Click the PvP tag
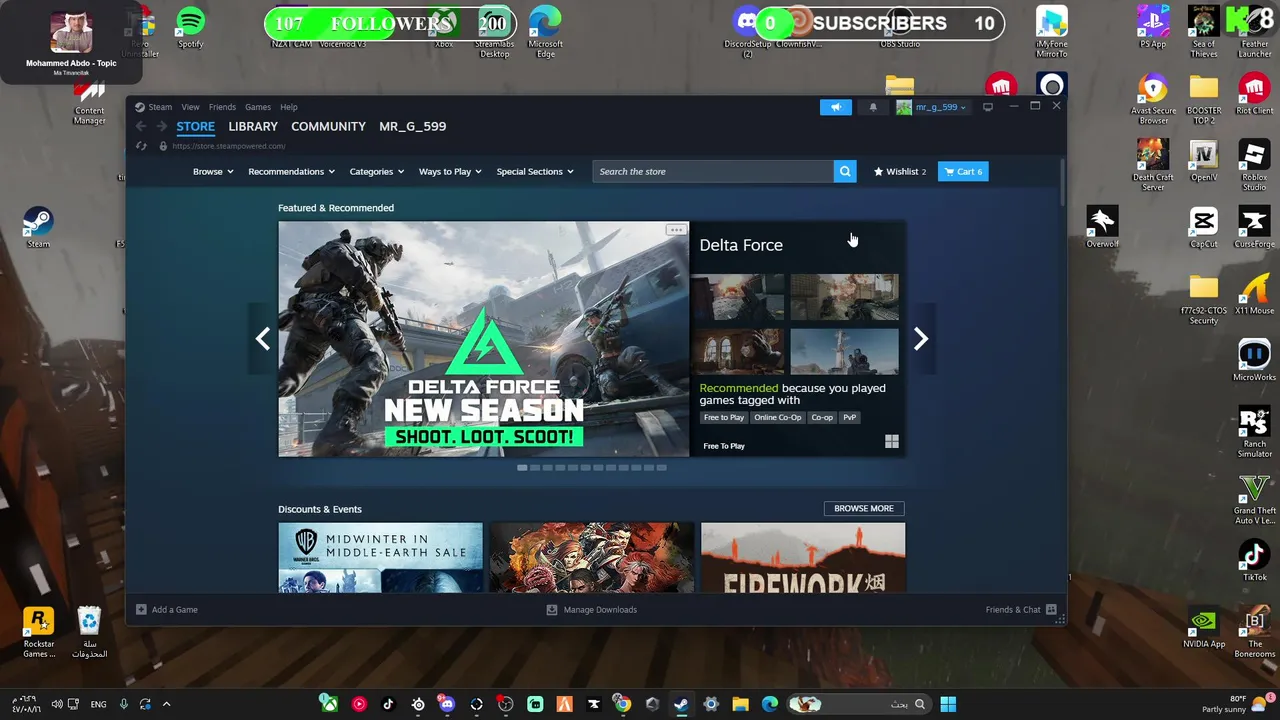Screen dimensions: 1280x720 point(849,418)
